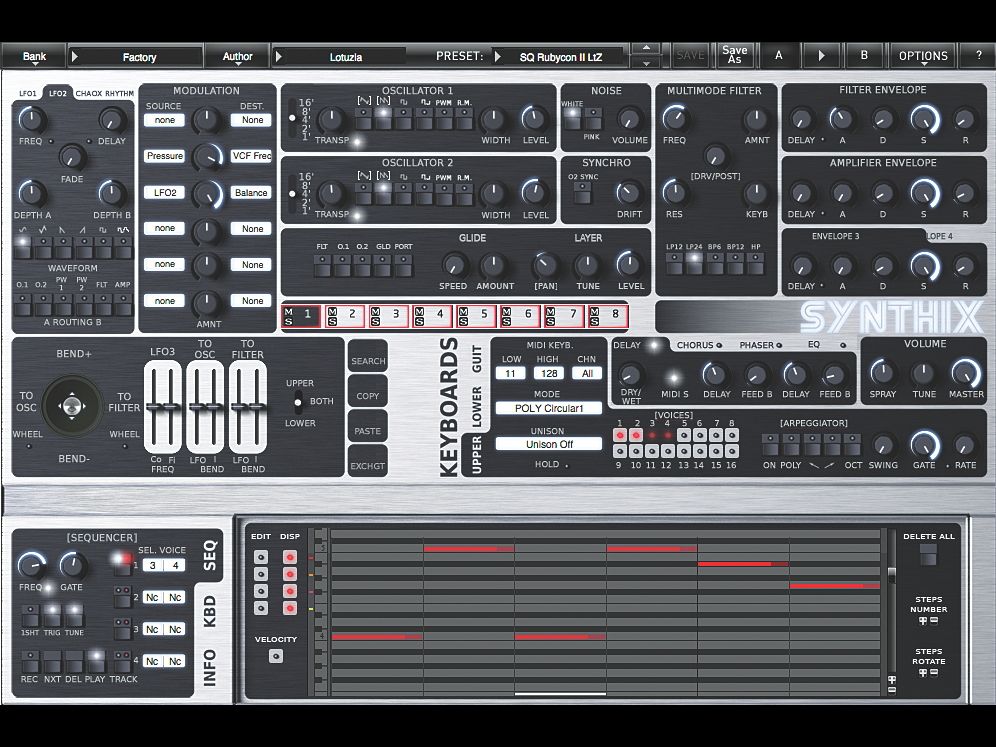Adjust the arpeggiator GATE knob
The image size is (996, 747).
point(924,445)
